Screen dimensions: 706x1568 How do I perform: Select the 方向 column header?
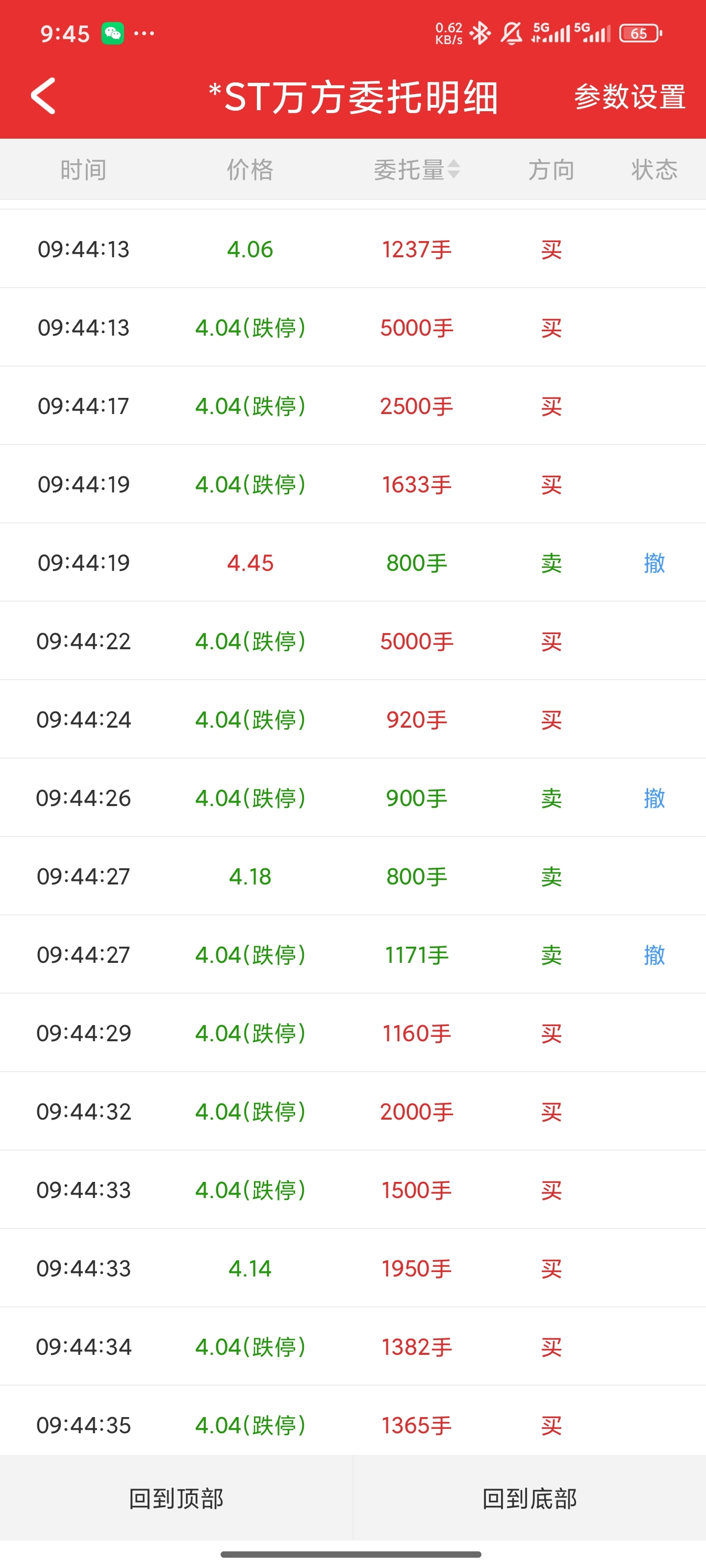[551, 170]
